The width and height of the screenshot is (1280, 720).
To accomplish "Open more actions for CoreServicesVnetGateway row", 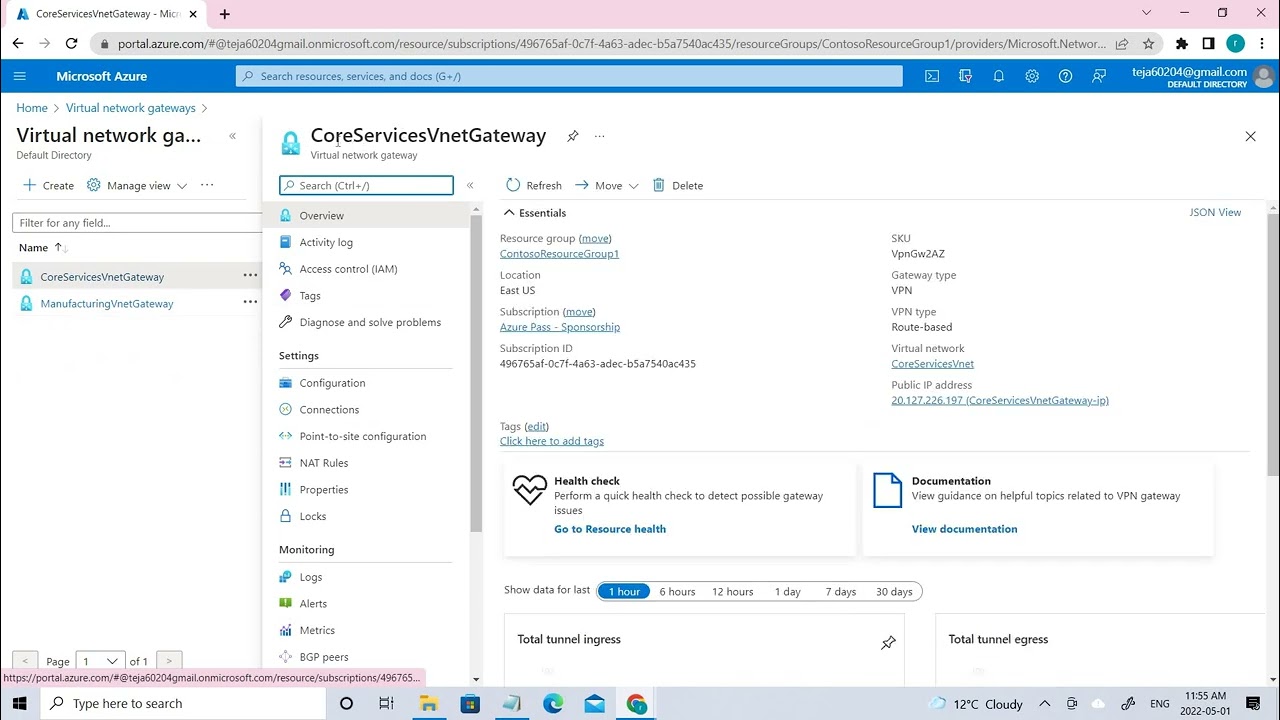I will 250,276.
